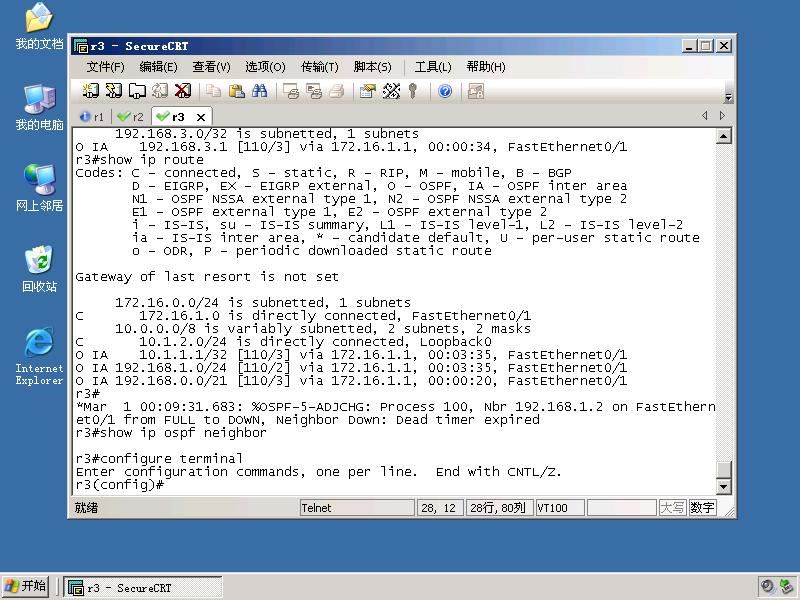Screen dimensions: 800x600
Task: Click the system tray network icon
Action: [x=786, y=586]
